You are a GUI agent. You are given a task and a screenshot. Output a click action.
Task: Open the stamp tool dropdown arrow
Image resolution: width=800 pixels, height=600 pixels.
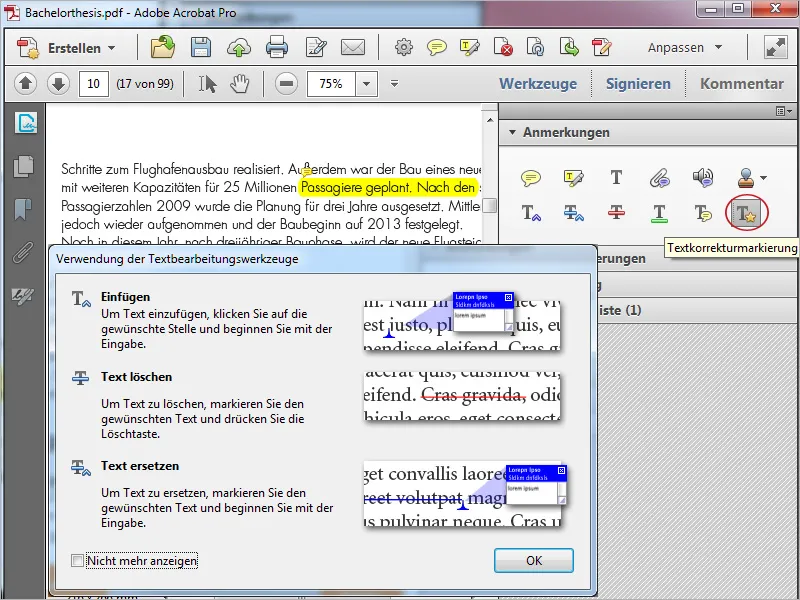coord(763,178)
